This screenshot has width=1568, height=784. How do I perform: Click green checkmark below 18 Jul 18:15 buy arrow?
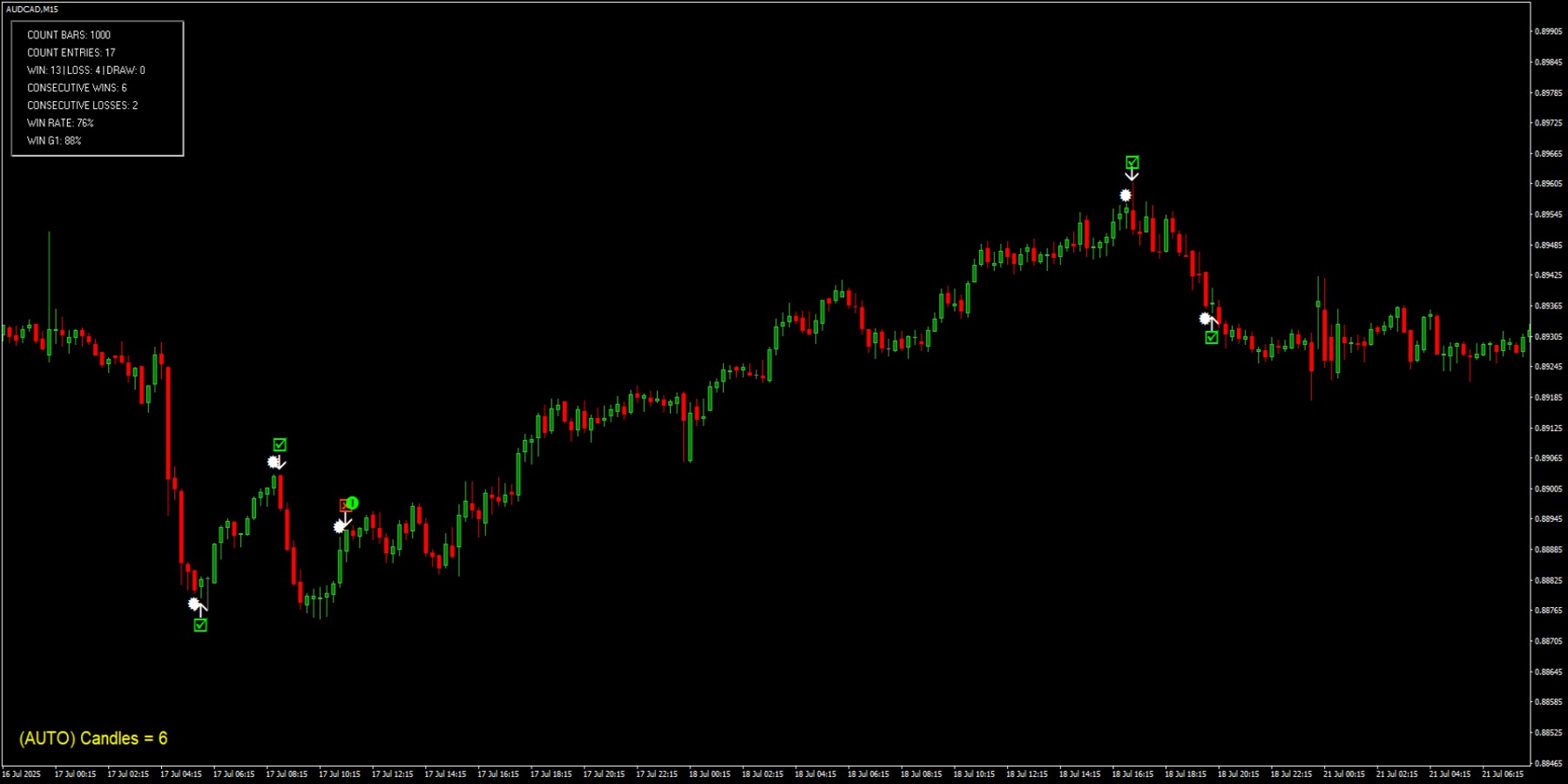(x=1212, y=337)
